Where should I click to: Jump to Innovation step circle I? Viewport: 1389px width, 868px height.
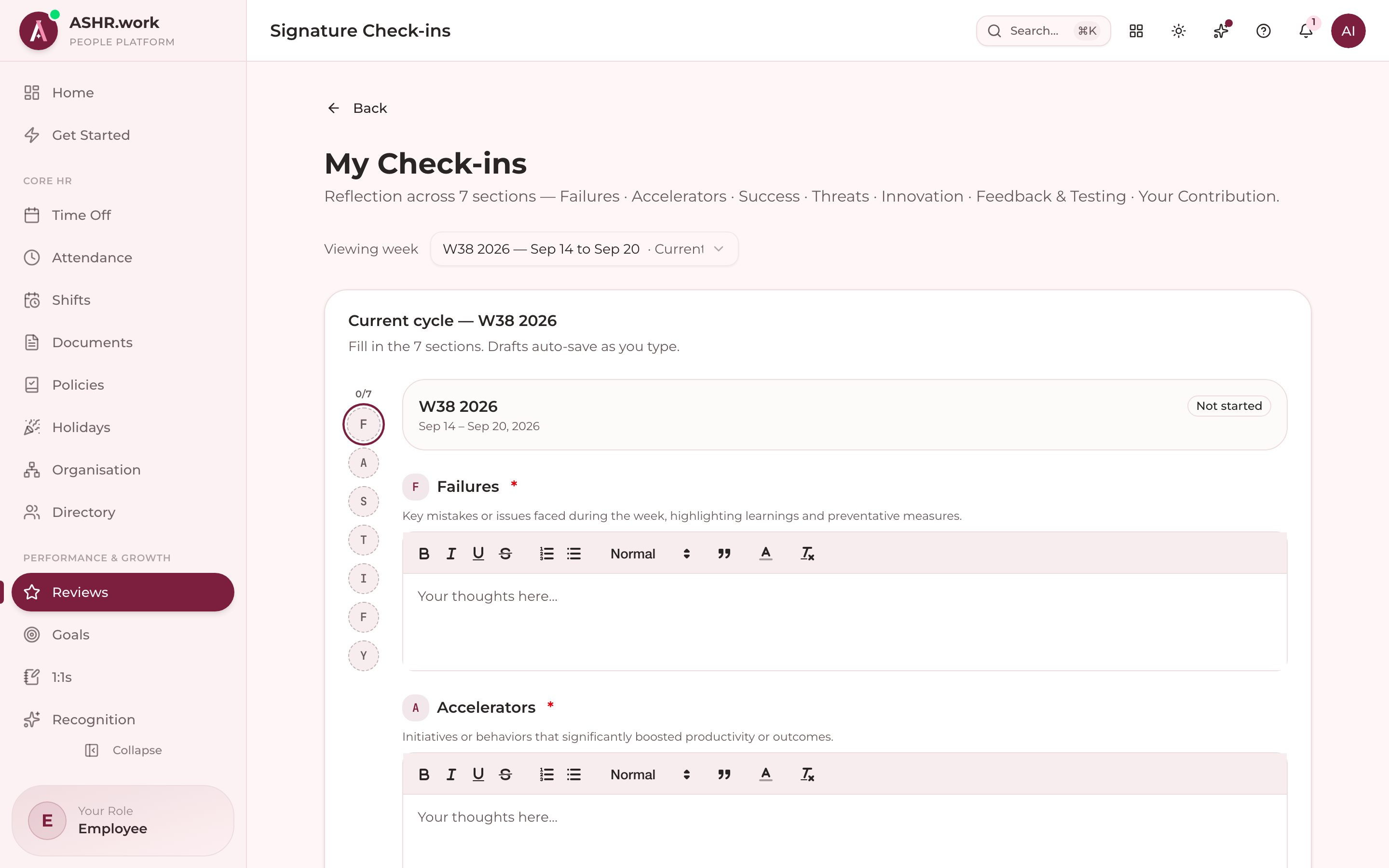click(363, 578)
